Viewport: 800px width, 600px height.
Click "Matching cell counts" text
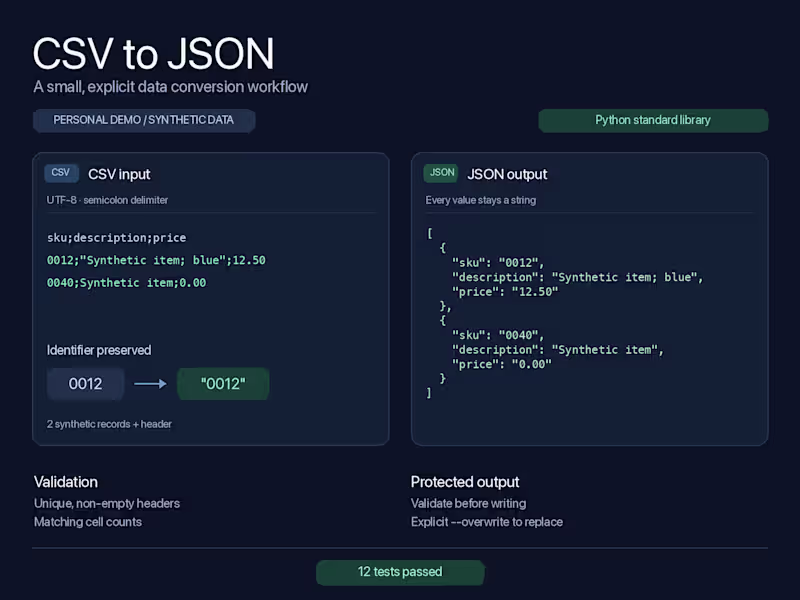tap(88, 522)
